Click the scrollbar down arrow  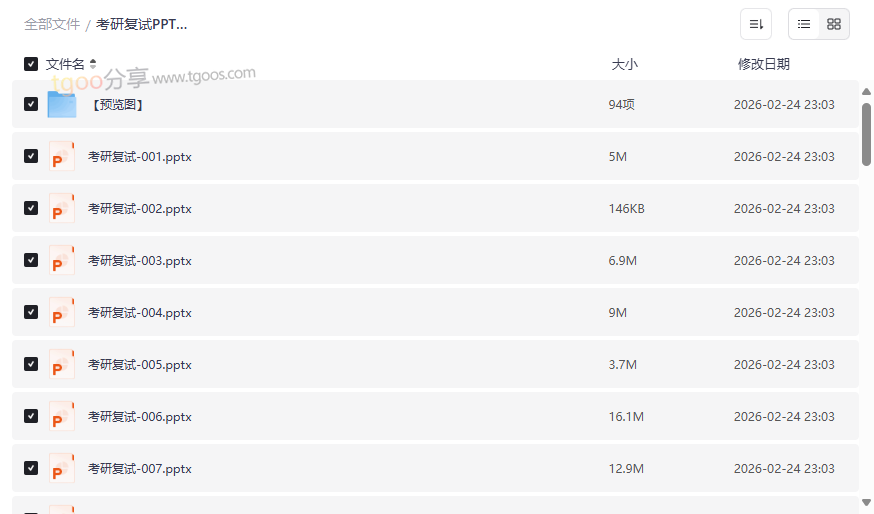pyautogui.click(x=866, y=502)
